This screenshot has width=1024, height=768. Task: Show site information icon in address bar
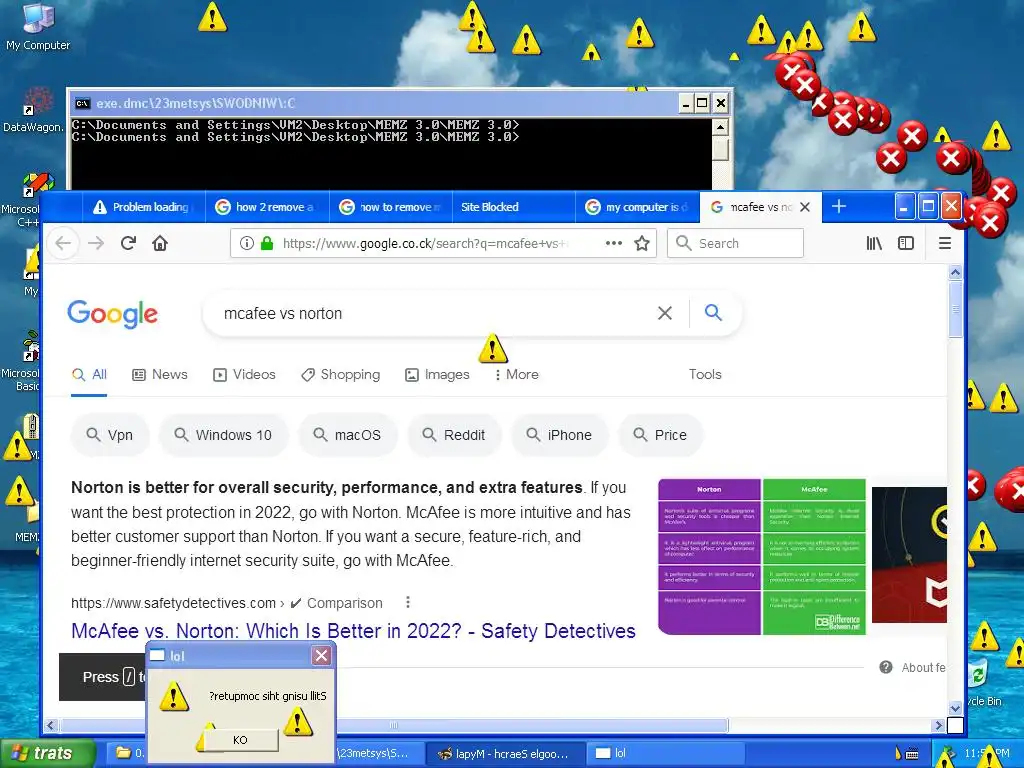(246, 244)
